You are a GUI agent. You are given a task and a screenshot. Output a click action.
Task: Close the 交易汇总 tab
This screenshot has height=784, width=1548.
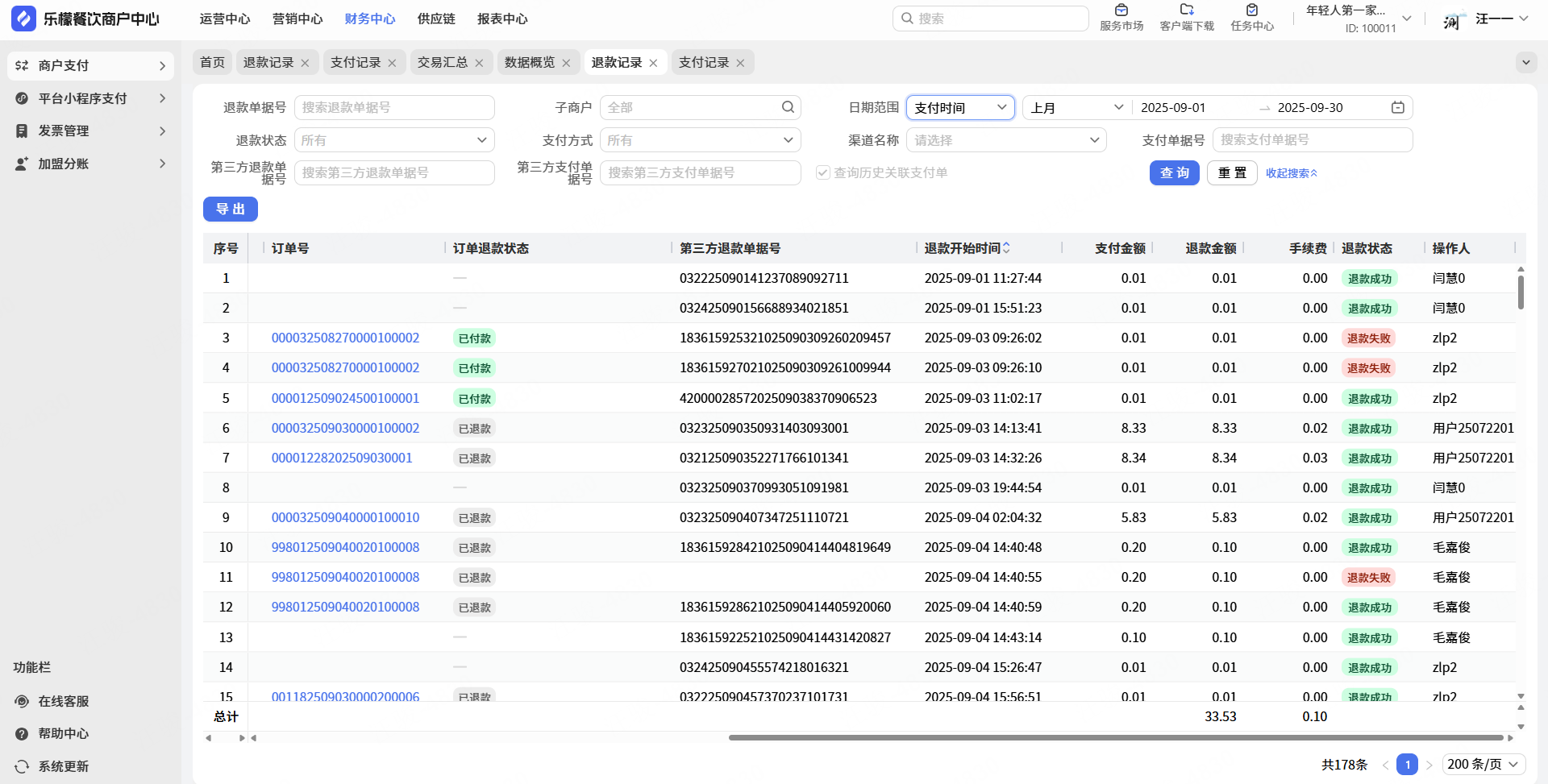[x=479, y=63]
